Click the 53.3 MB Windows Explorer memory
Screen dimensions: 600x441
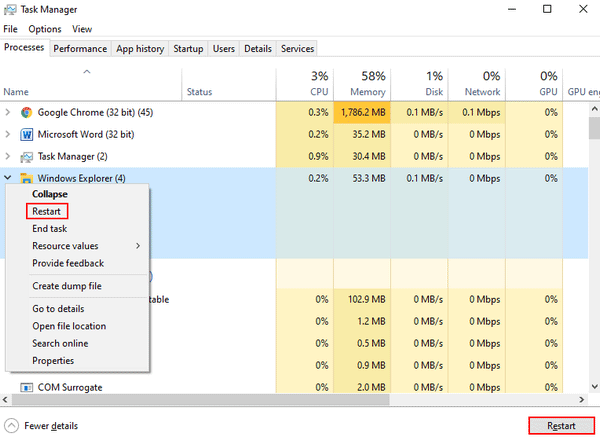[x=368, y=178]
